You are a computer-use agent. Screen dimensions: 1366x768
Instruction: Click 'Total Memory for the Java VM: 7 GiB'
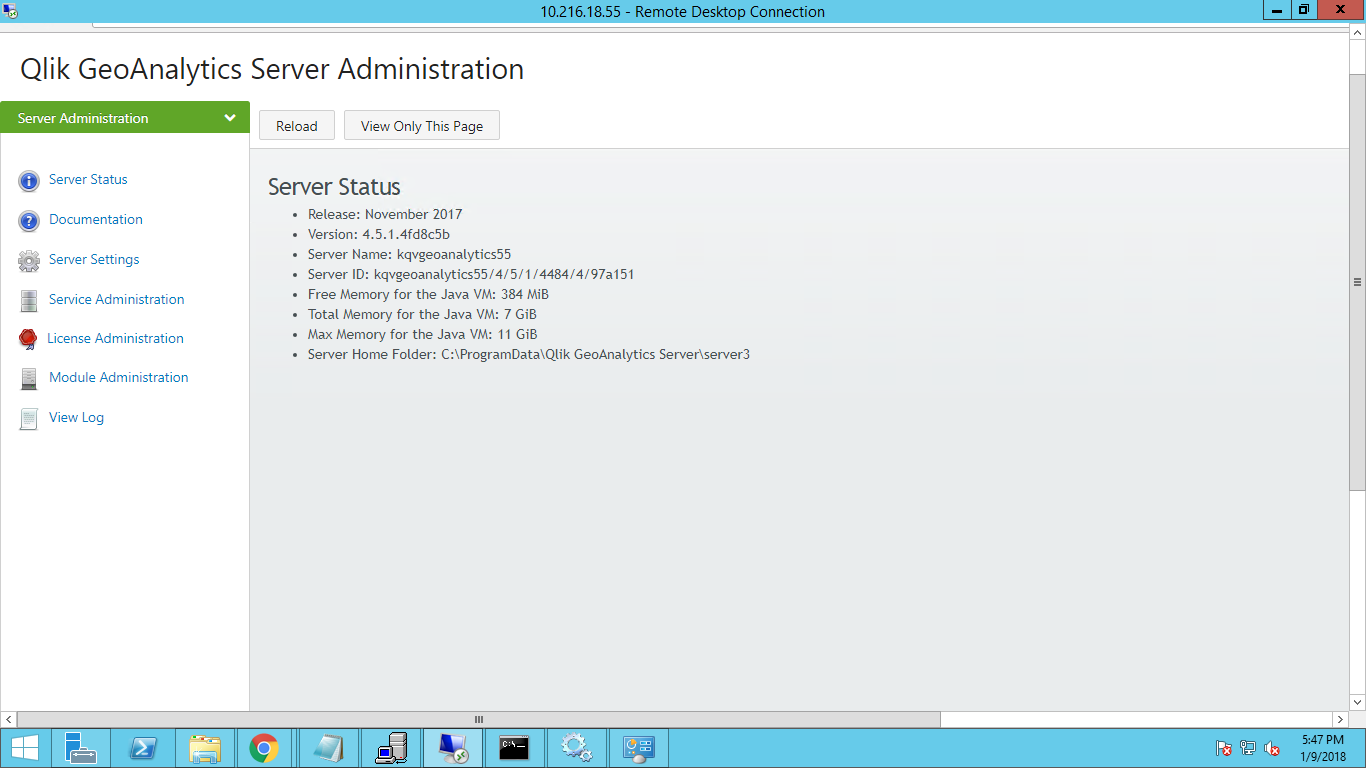click(x=422, y=314)
